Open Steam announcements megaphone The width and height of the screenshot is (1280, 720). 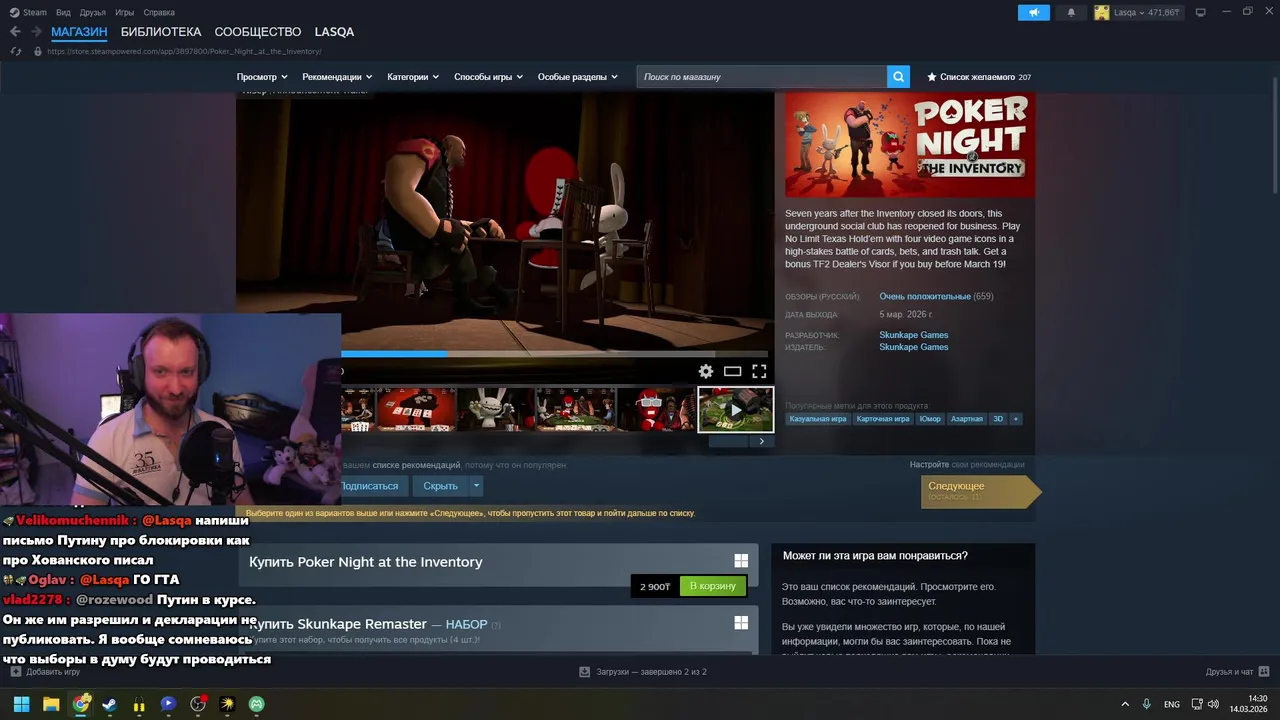(x=1034, y=12)
